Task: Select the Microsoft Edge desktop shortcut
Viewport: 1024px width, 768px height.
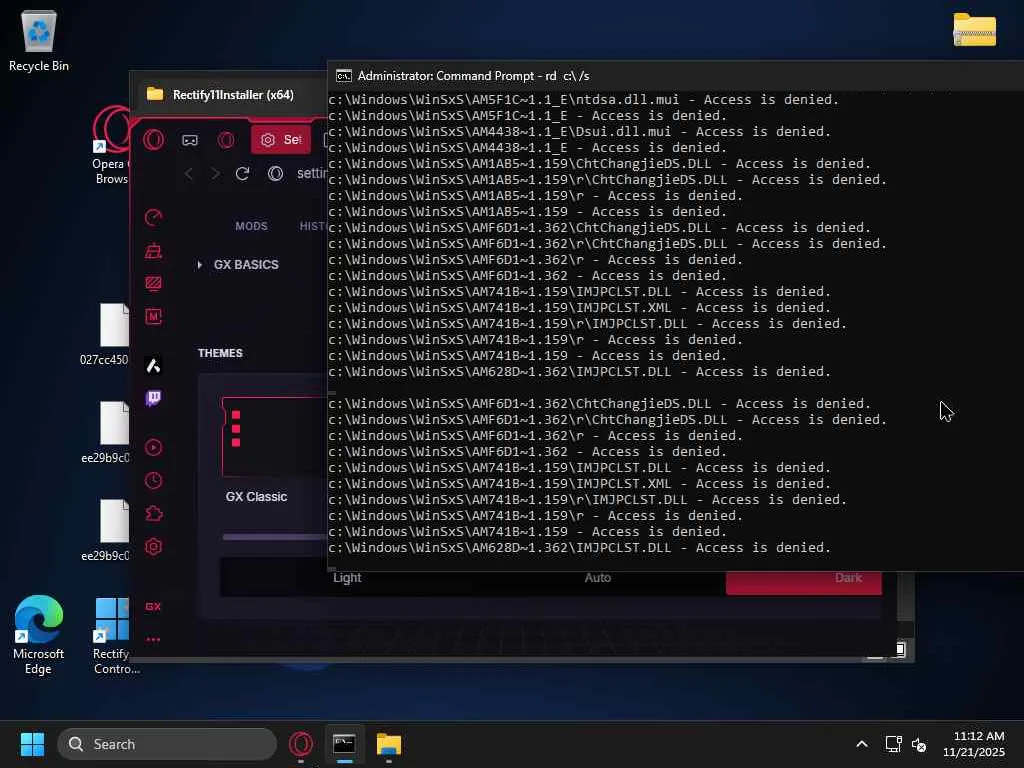Action: (39, 635)
